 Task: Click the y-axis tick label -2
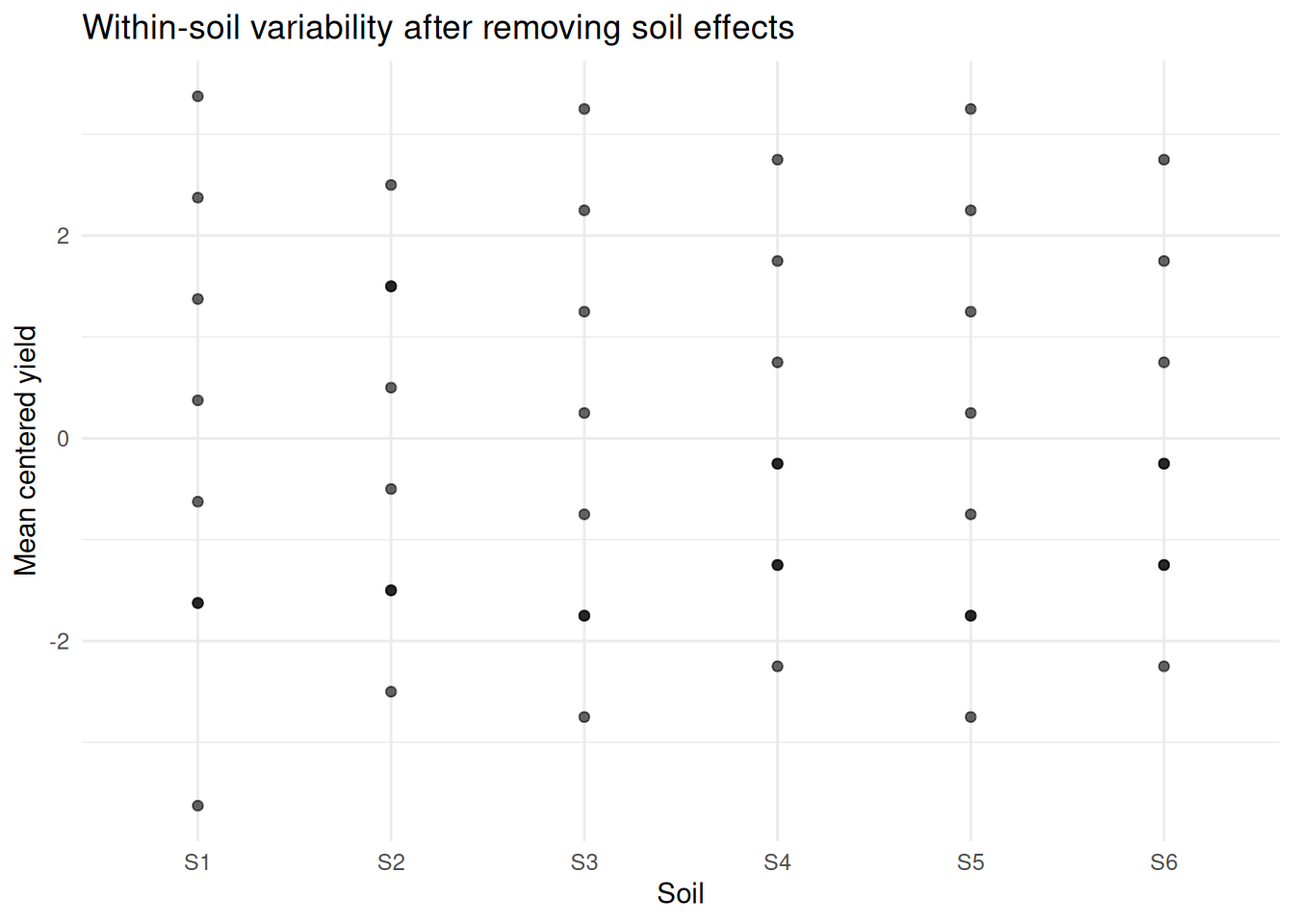[x=60, y=641]
